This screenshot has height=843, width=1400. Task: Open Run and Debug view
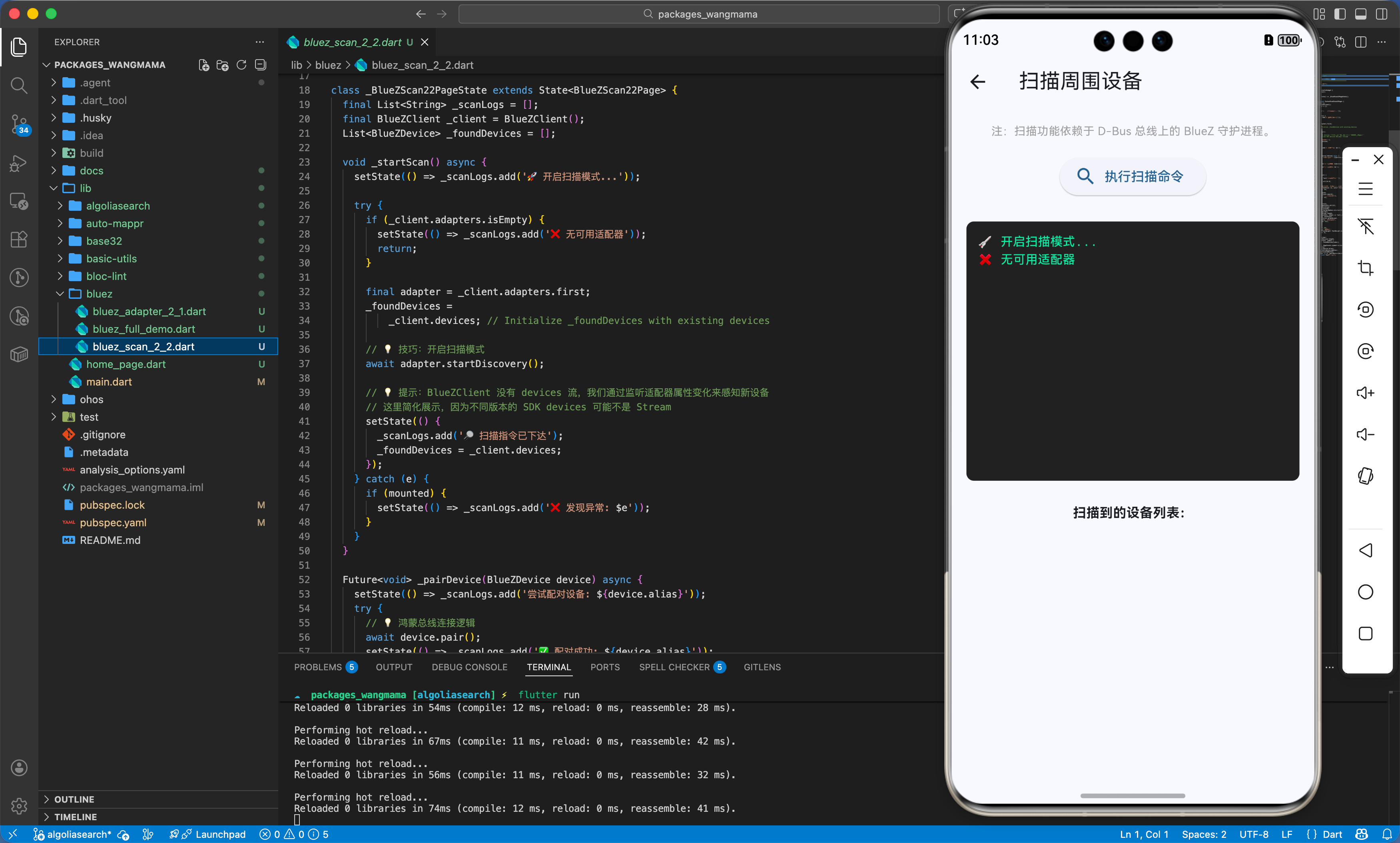(19, 163)
